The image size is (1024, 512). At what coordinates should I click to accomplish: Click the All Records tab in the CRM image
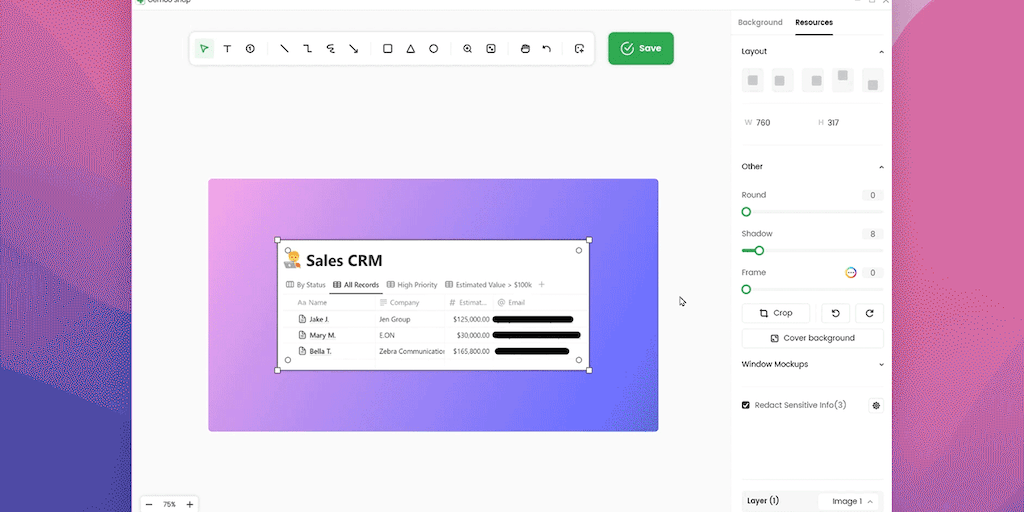[356, 285]
